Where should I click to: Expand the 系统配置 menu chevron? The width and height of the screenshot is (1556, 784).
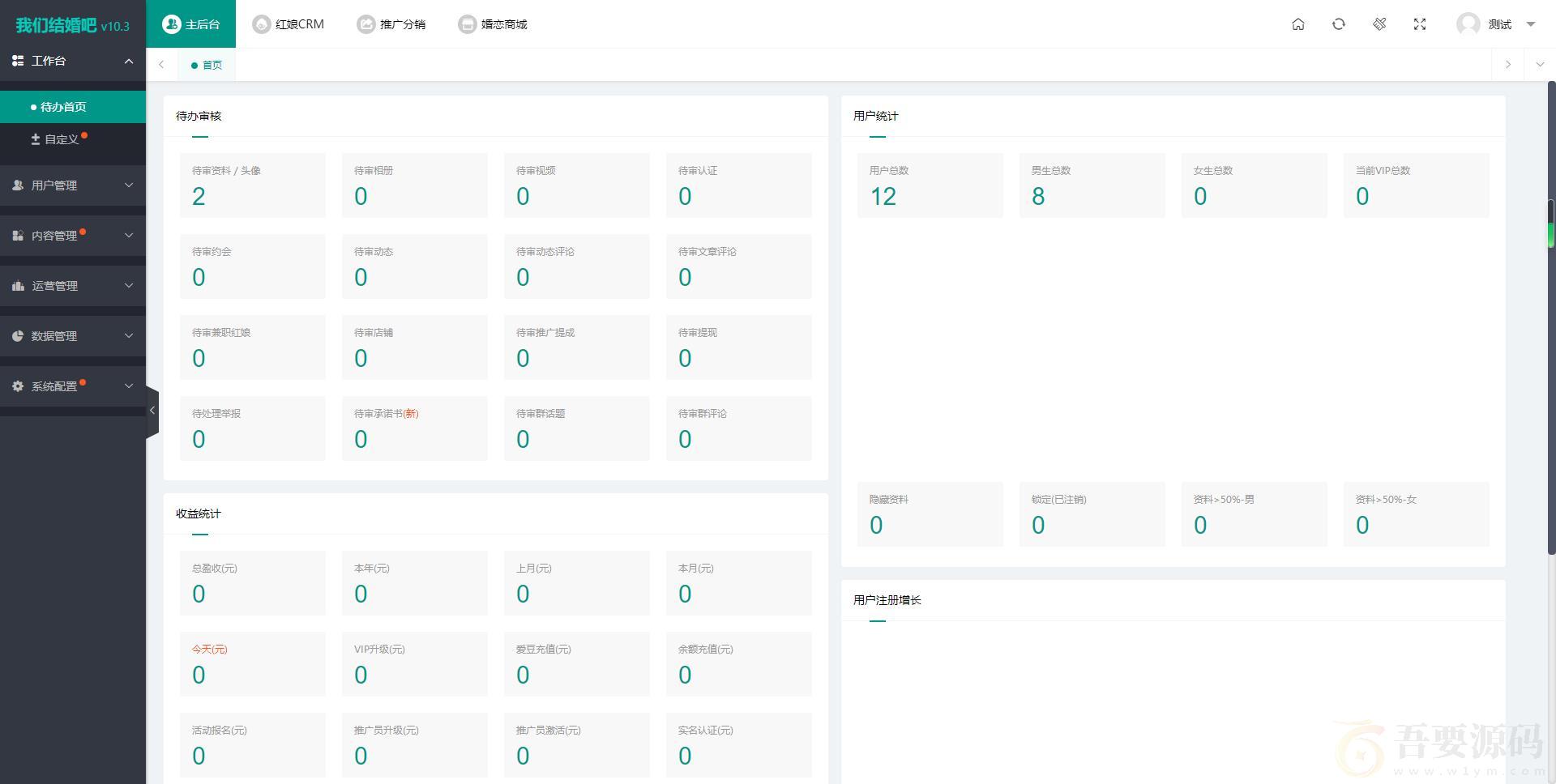(x=129, y=386)
